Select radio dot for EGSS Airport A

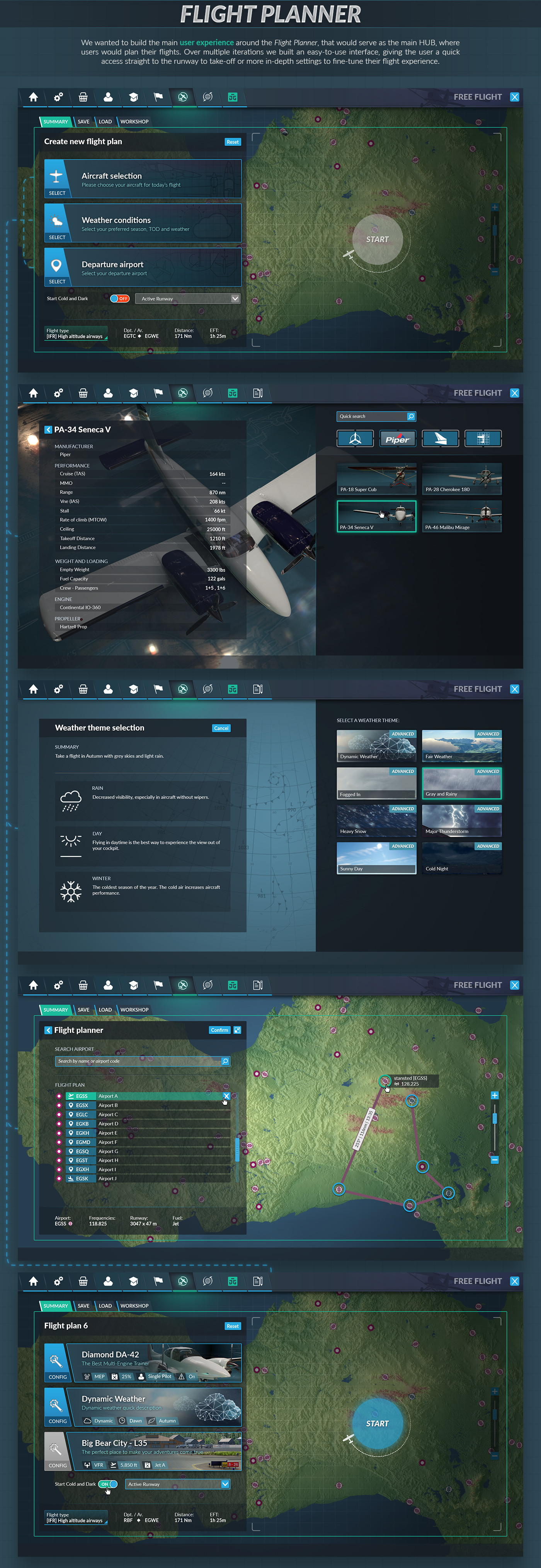coord(59,1096)
